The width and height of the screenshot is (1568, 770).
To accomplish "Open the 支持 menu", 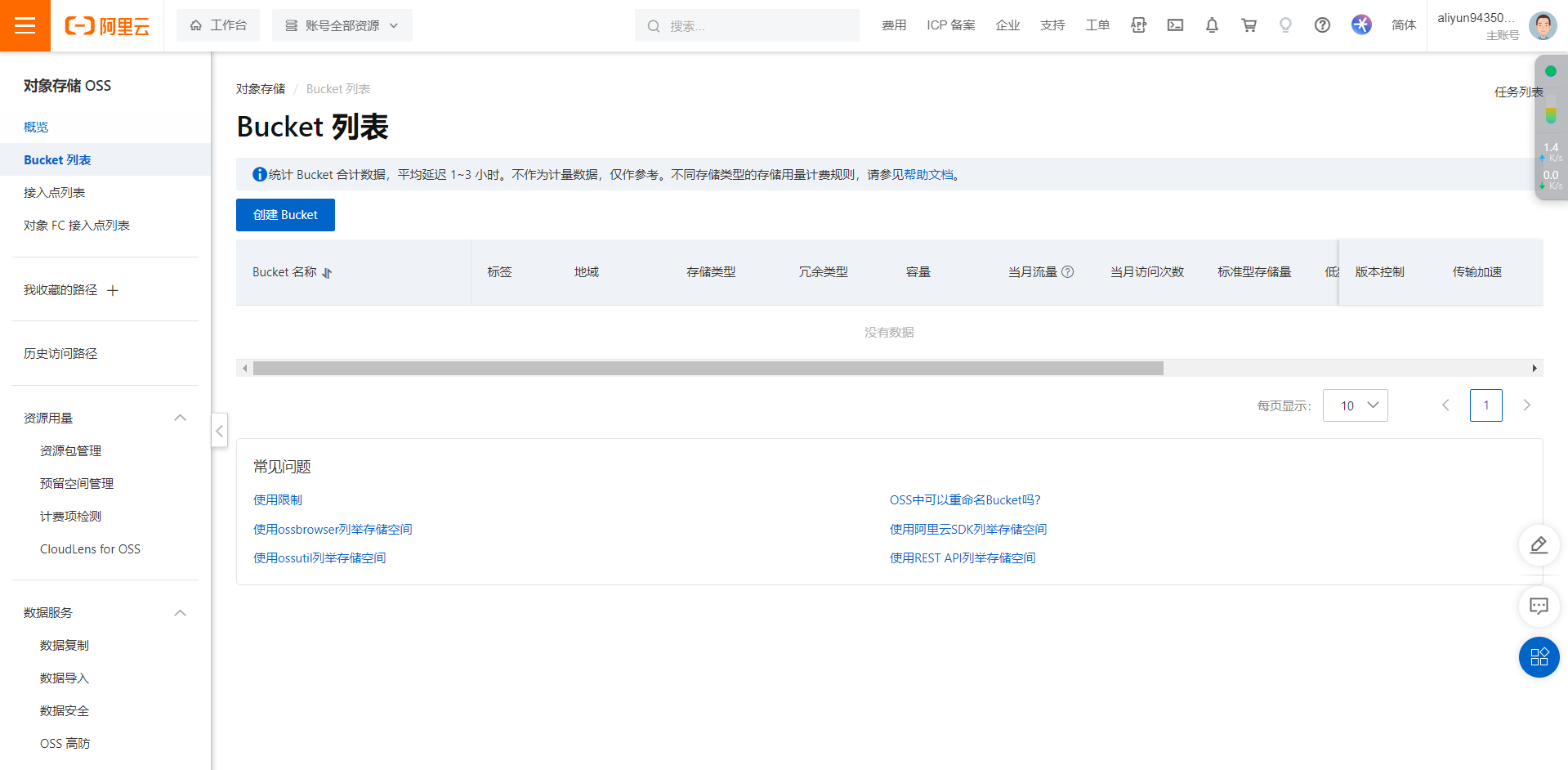I will point(1052,25).
